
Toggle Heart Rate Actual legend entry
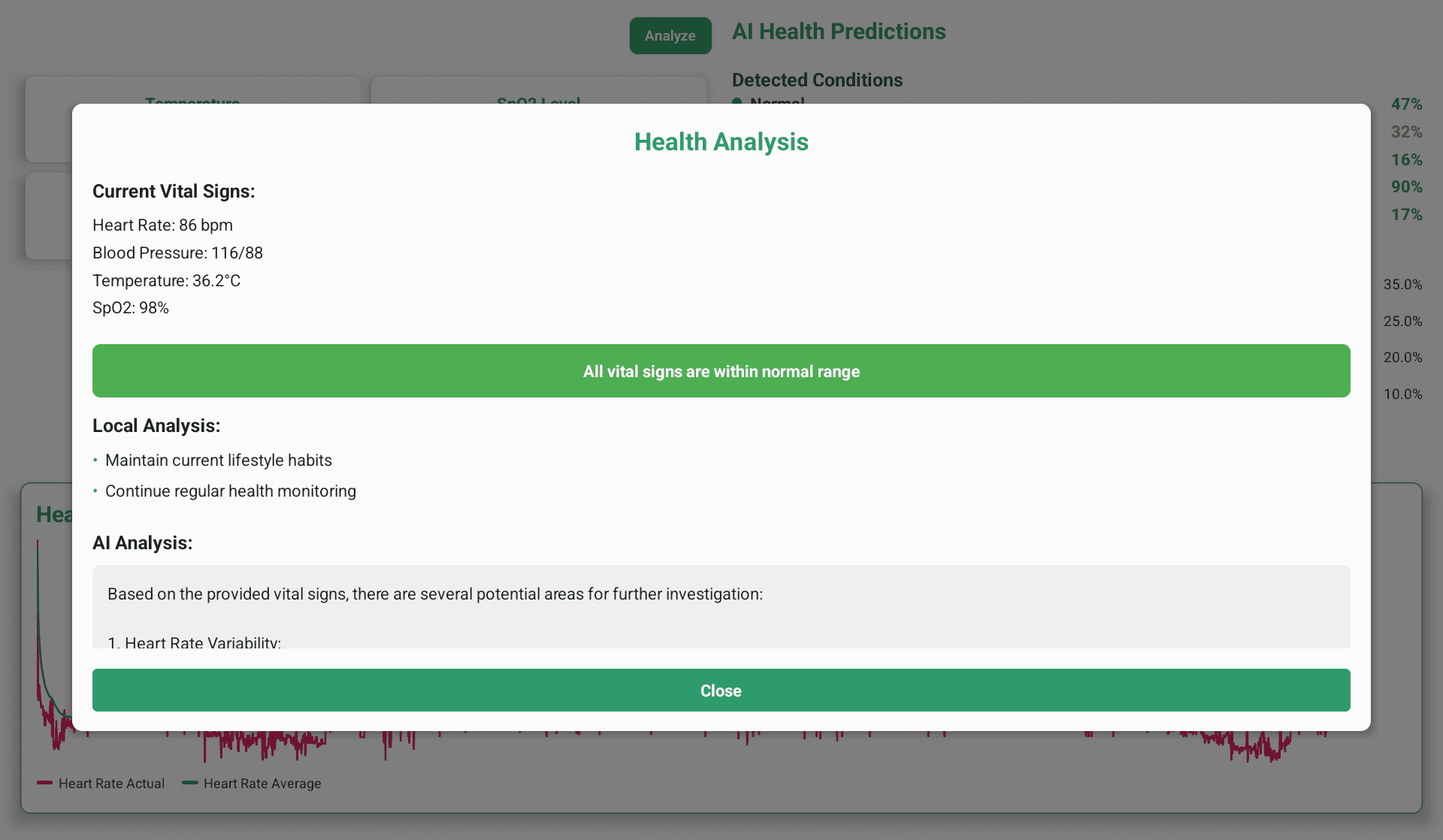101,784
